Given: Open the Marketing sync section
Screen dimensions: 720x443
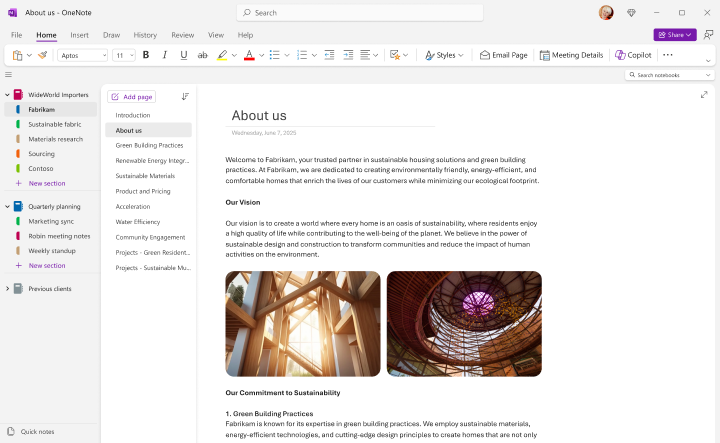Looking at the screenshot, I should 51,221.
